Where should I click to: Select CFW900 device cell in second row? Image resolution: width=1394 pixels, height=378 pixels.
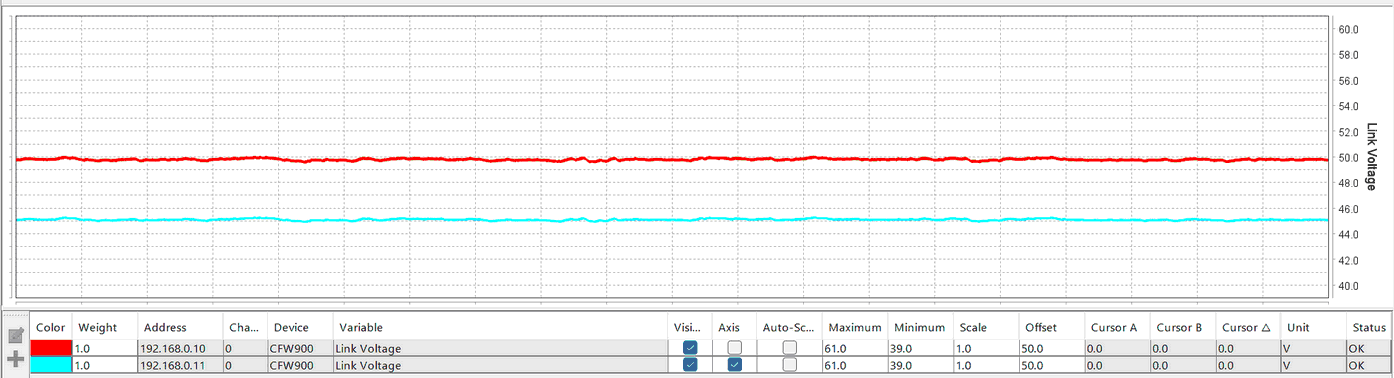coord(300,365)
